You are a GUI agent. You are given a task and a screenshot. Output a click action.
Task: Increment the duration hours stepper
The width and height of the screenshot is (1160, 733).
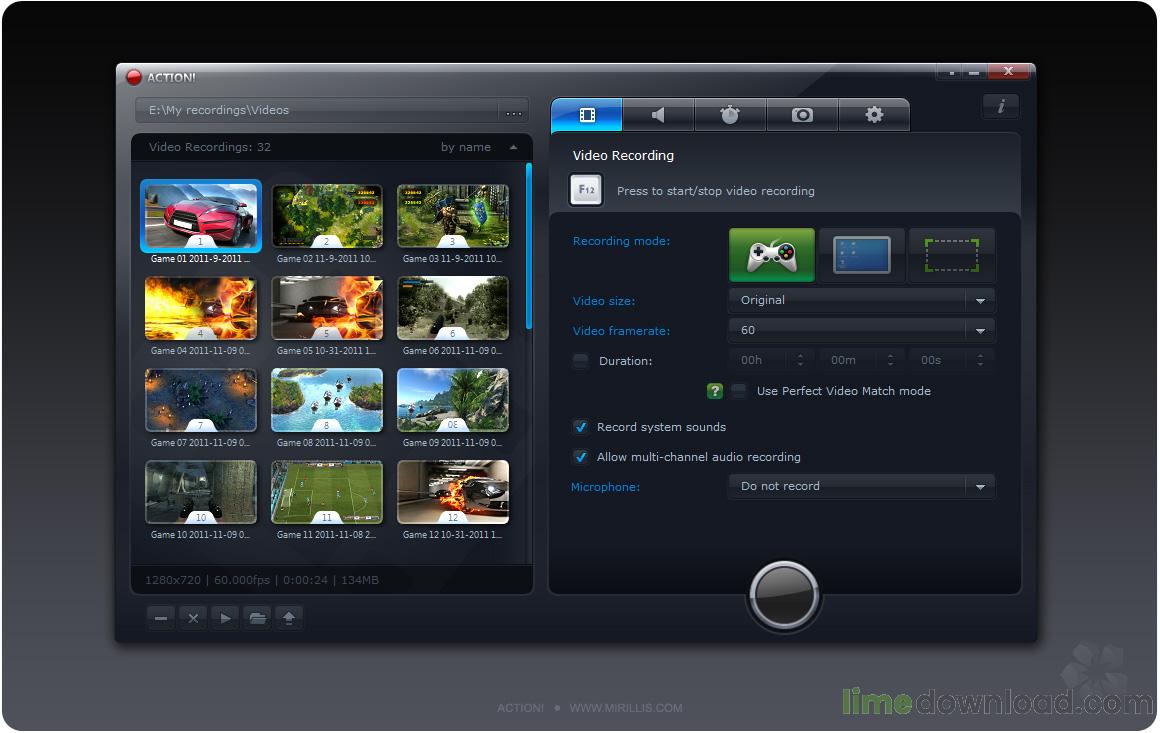(799, 355)
